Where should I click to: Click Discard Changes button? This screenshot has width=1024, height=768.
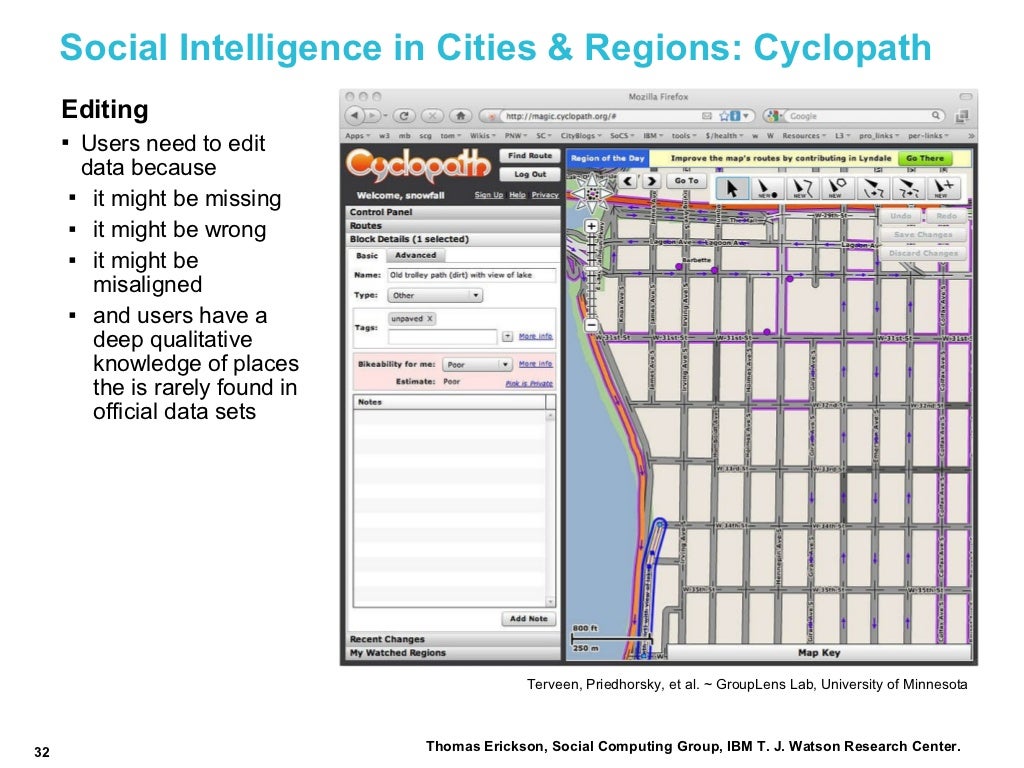(x=923, y=253)
